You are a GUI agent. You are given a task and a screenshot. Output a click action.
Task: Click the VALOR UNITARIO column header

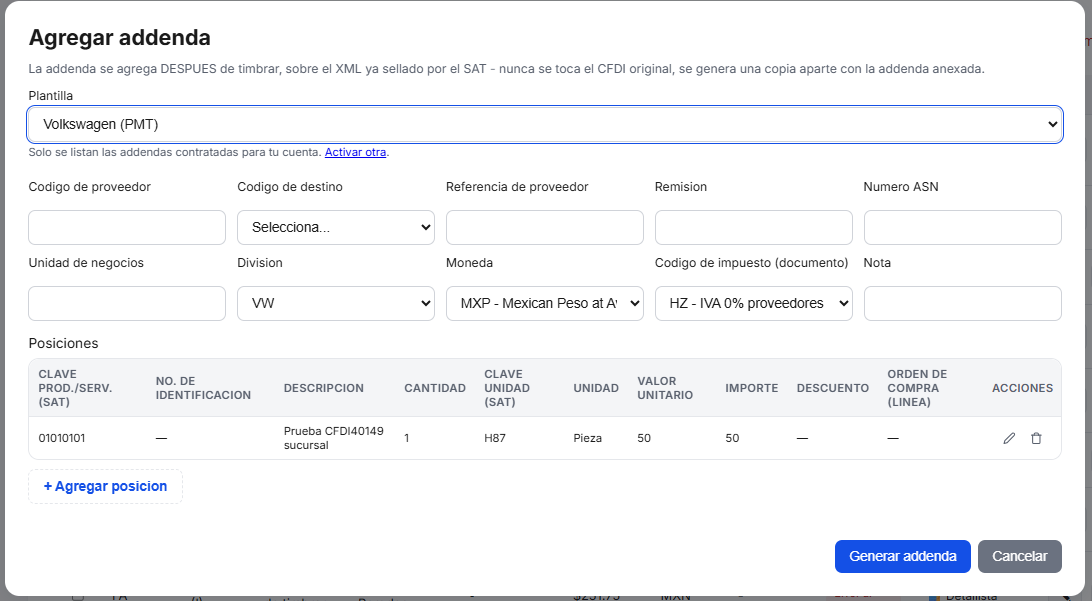pyautogui.click(x=665, y=388)
